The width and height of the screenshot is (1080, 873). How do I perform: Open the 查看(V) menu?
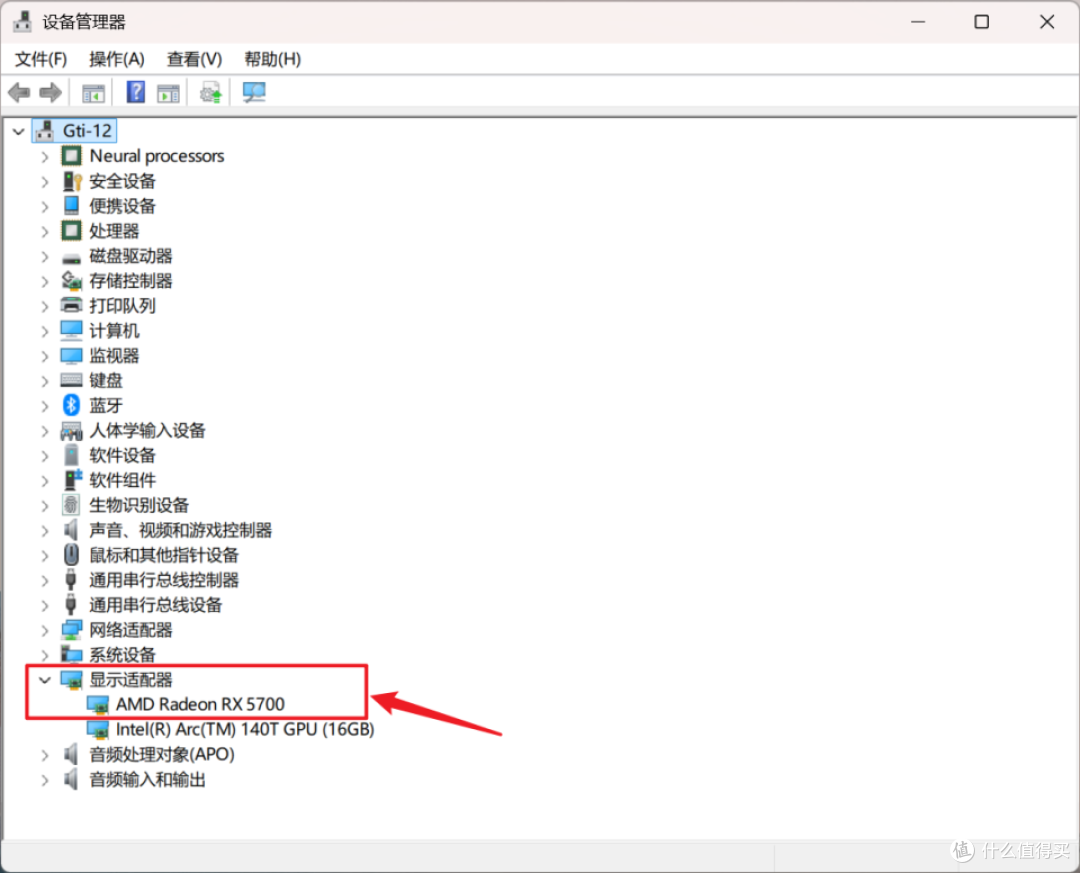(194, 59)
